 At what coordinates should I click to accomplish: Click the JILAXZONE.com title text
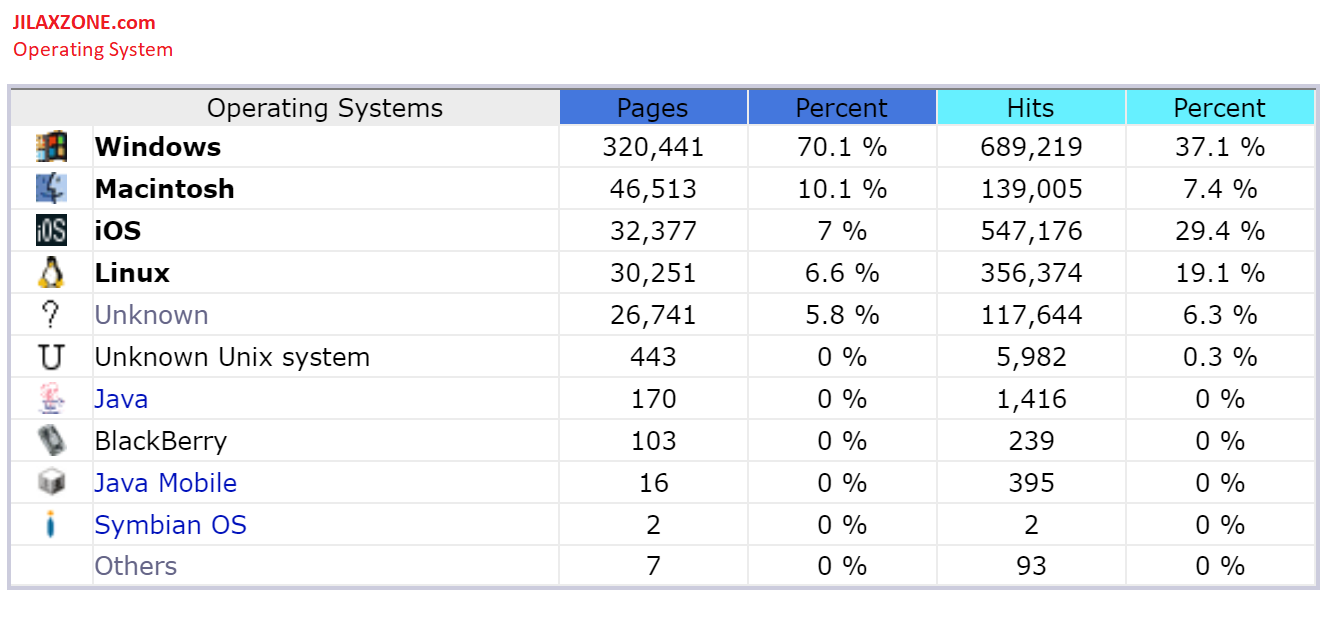pos(84,22)
